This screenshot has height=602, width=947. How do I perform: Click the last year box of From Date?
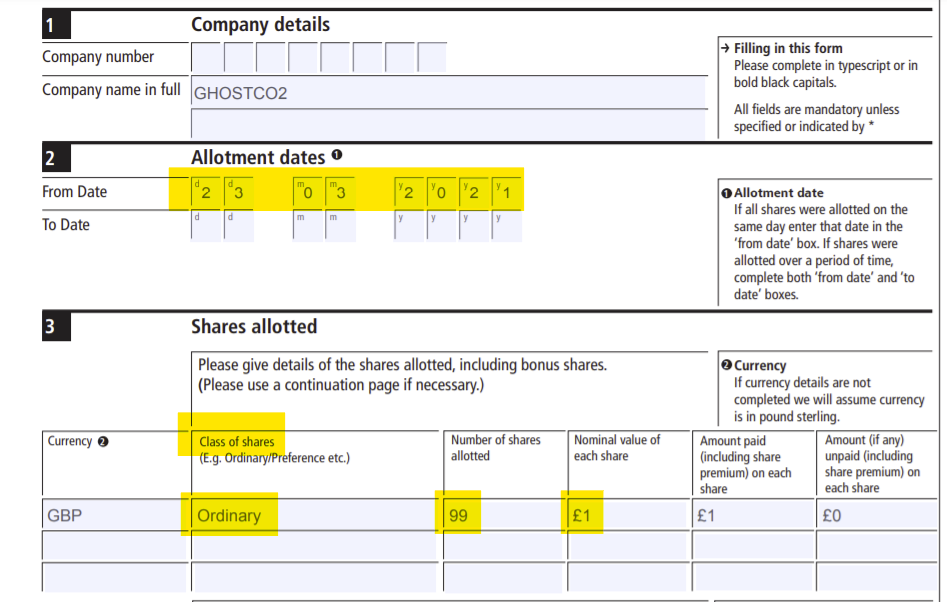pos(507,191)
